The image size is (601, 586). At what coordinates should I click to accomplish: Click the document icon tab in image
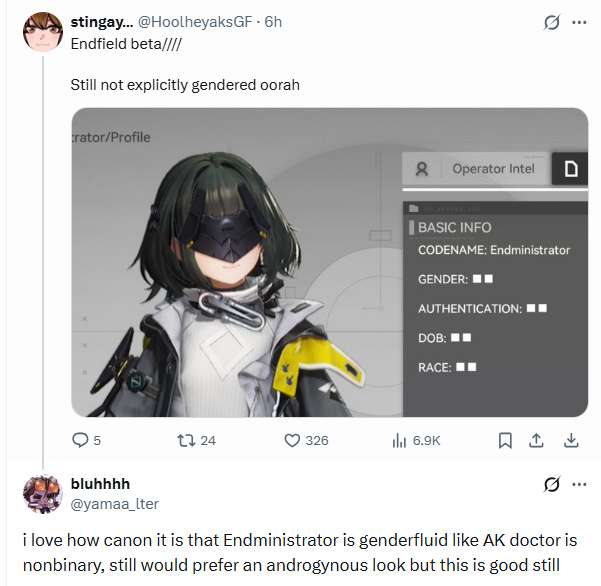[570, 169]
